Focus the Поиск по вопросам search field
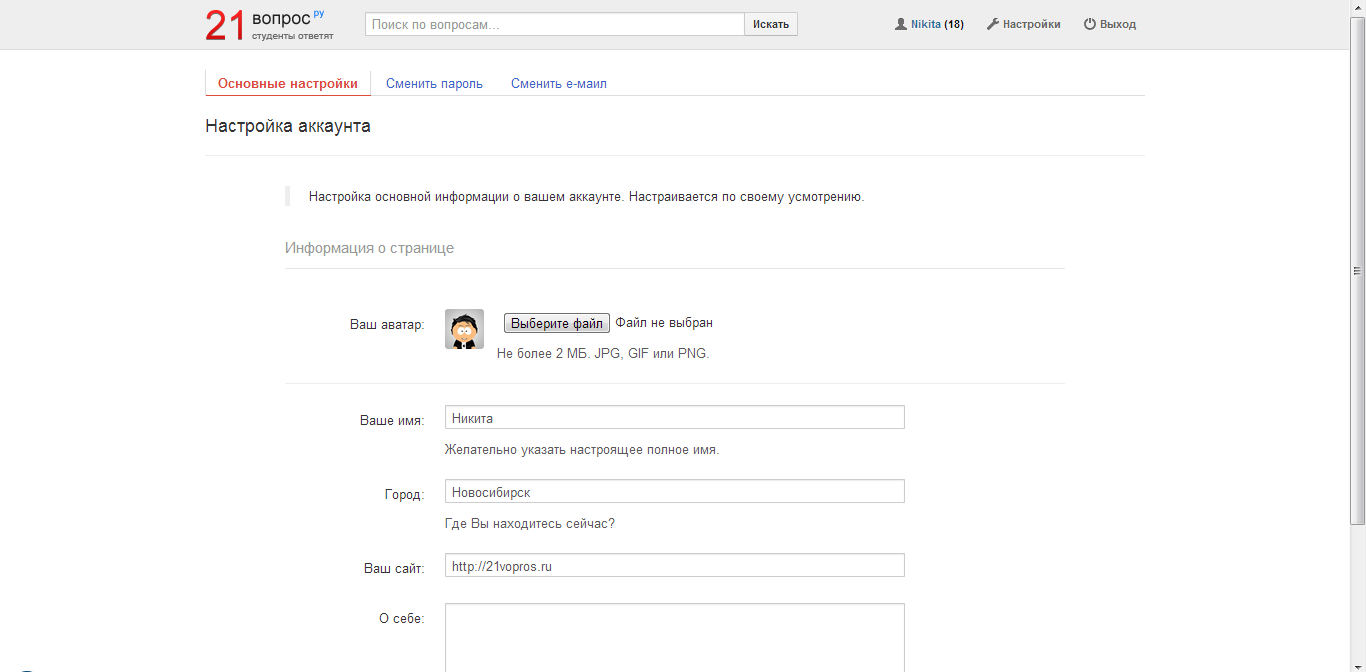Screen dimensions: 1366x672 point(554,24)
